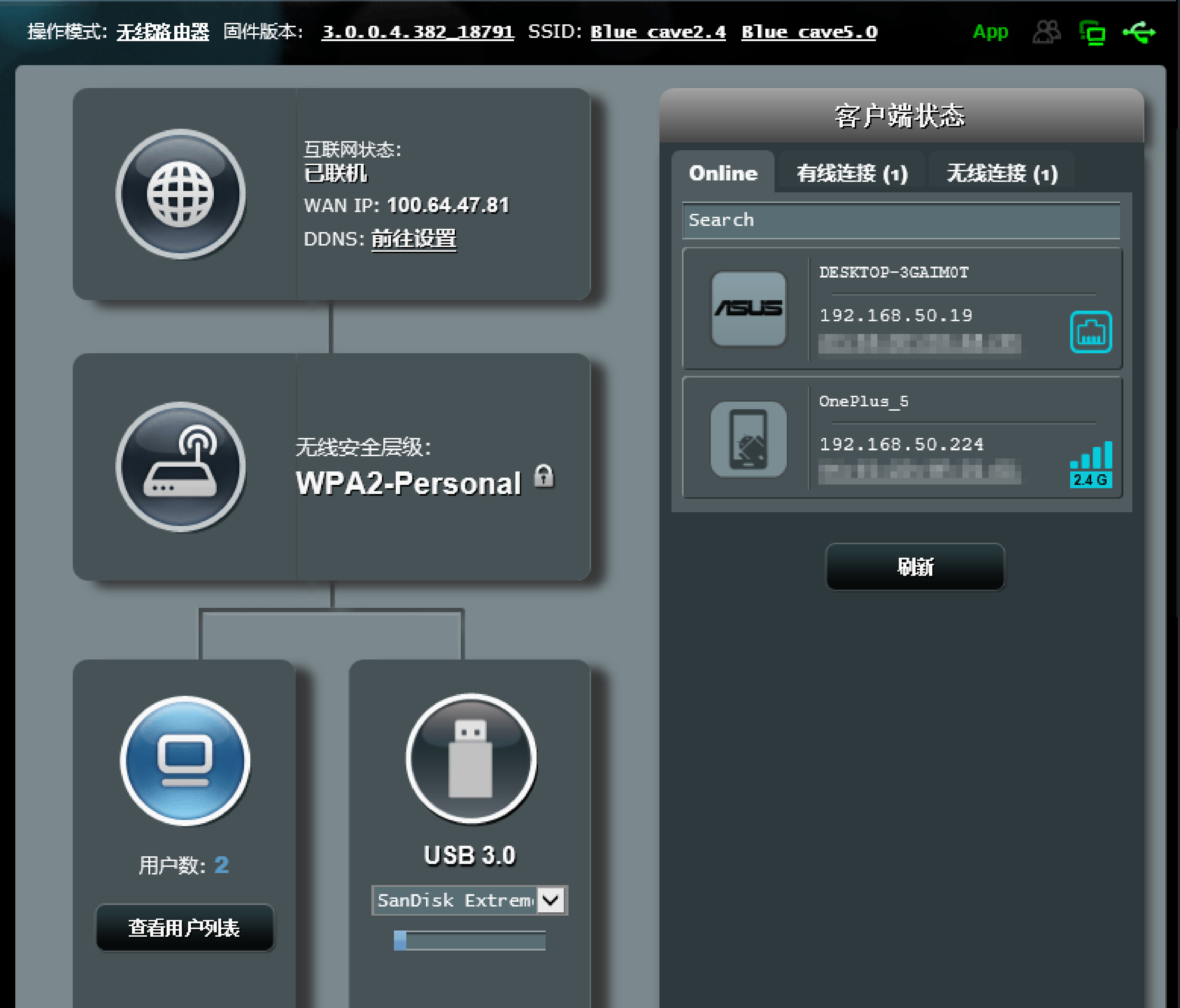Open the guest network users icon

point(1046,32)
